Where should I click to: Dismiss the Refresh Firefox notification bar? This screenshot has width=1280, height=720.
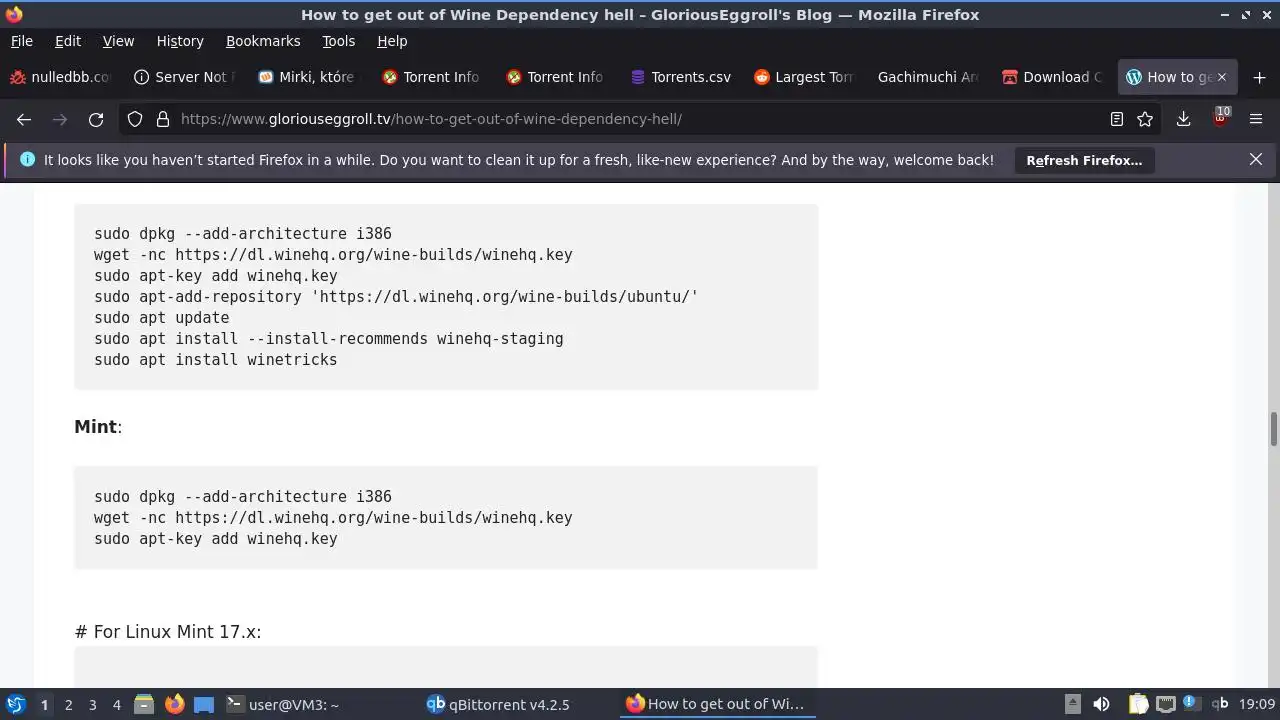1256,160
